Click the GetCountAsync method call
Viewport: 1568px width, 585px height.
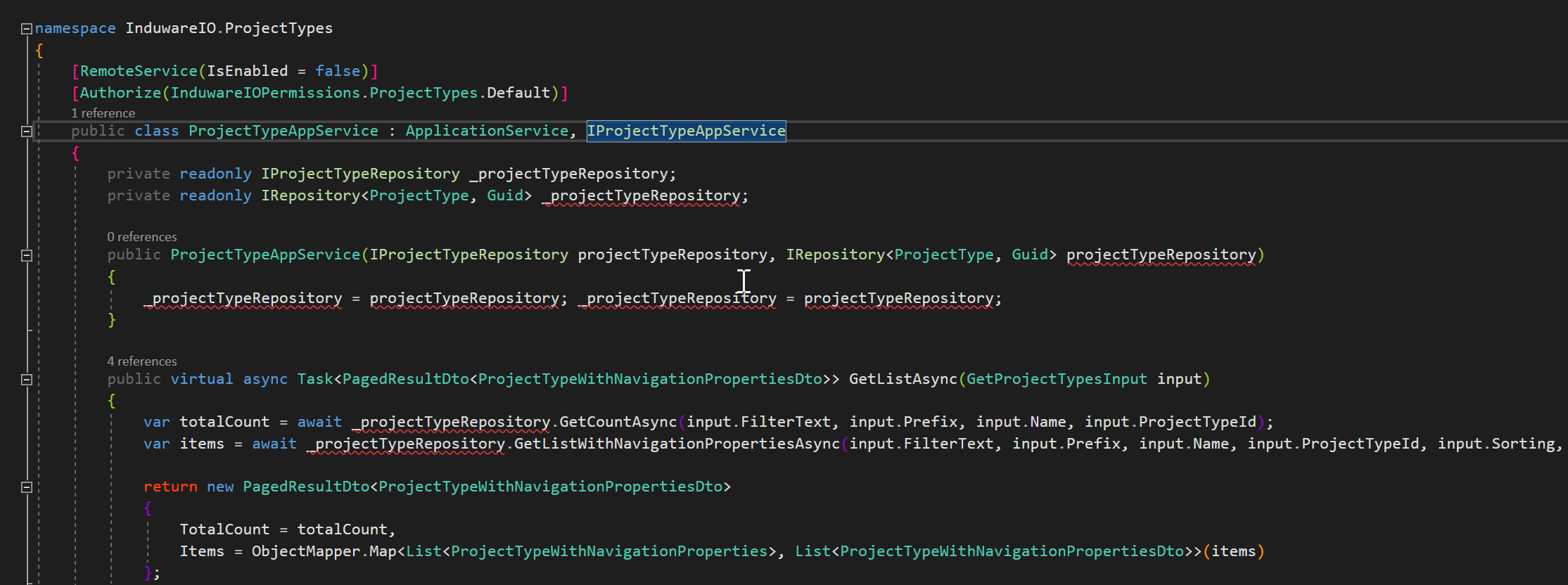618,422
